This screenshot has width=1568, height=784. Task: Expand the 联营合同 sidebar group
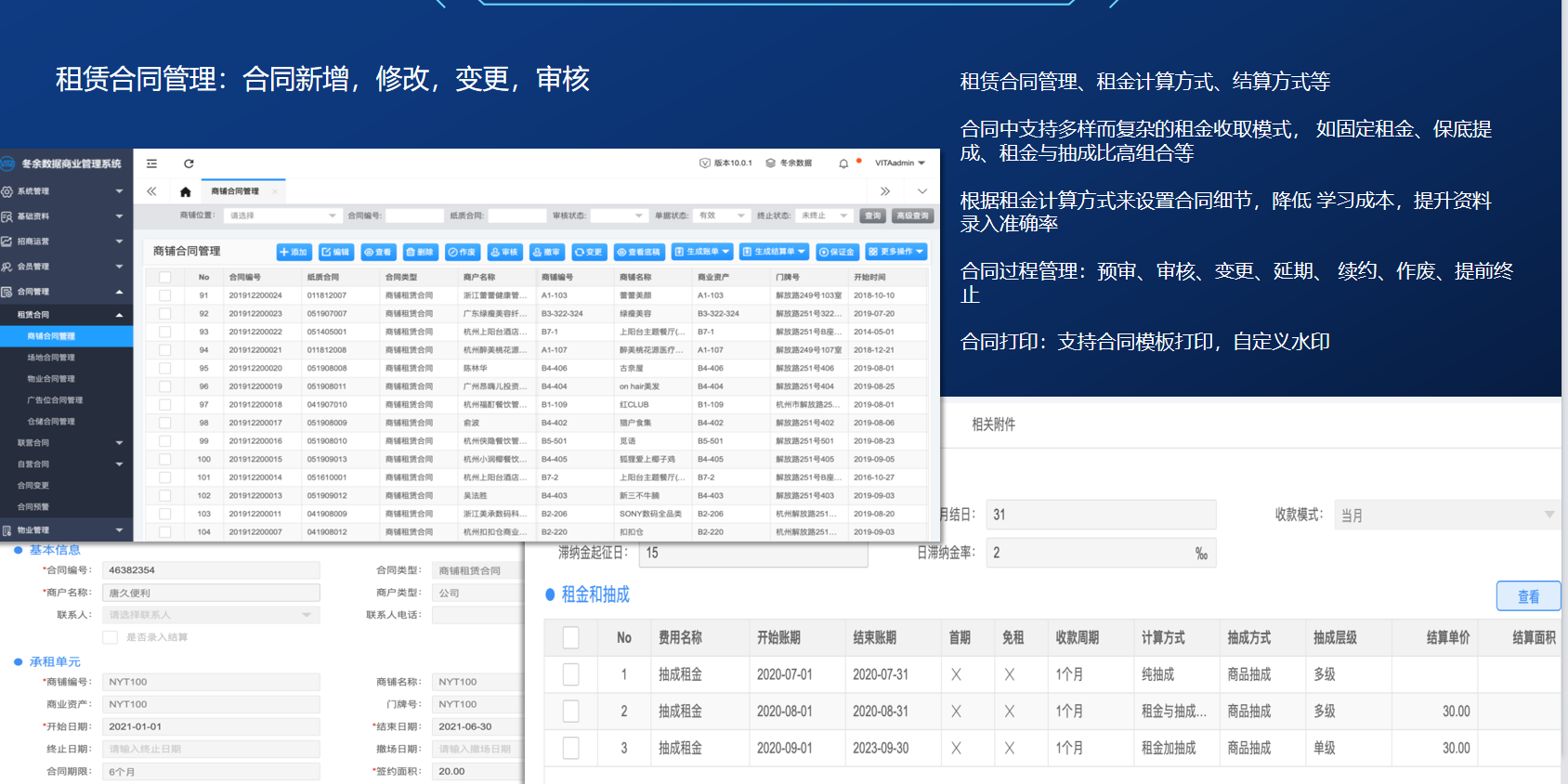(x=66, y=443)
